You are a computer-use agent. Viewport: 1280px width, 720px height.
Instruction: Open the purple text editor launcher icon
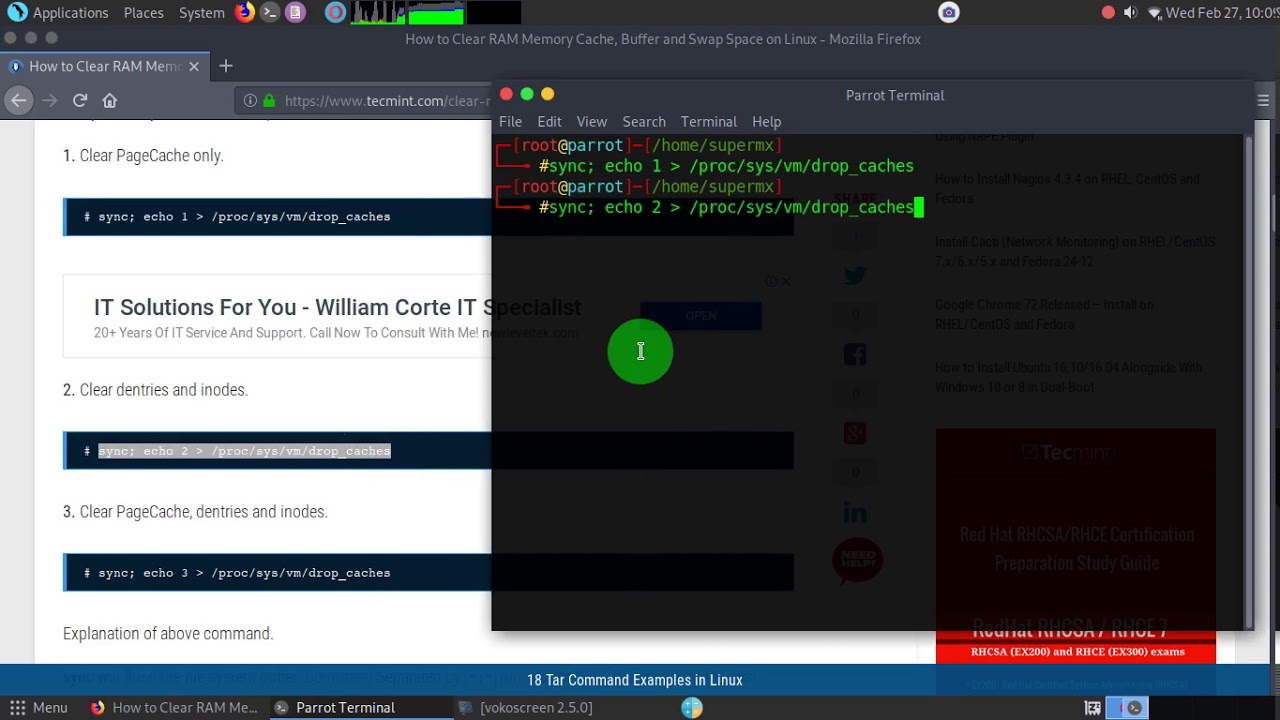295,12
